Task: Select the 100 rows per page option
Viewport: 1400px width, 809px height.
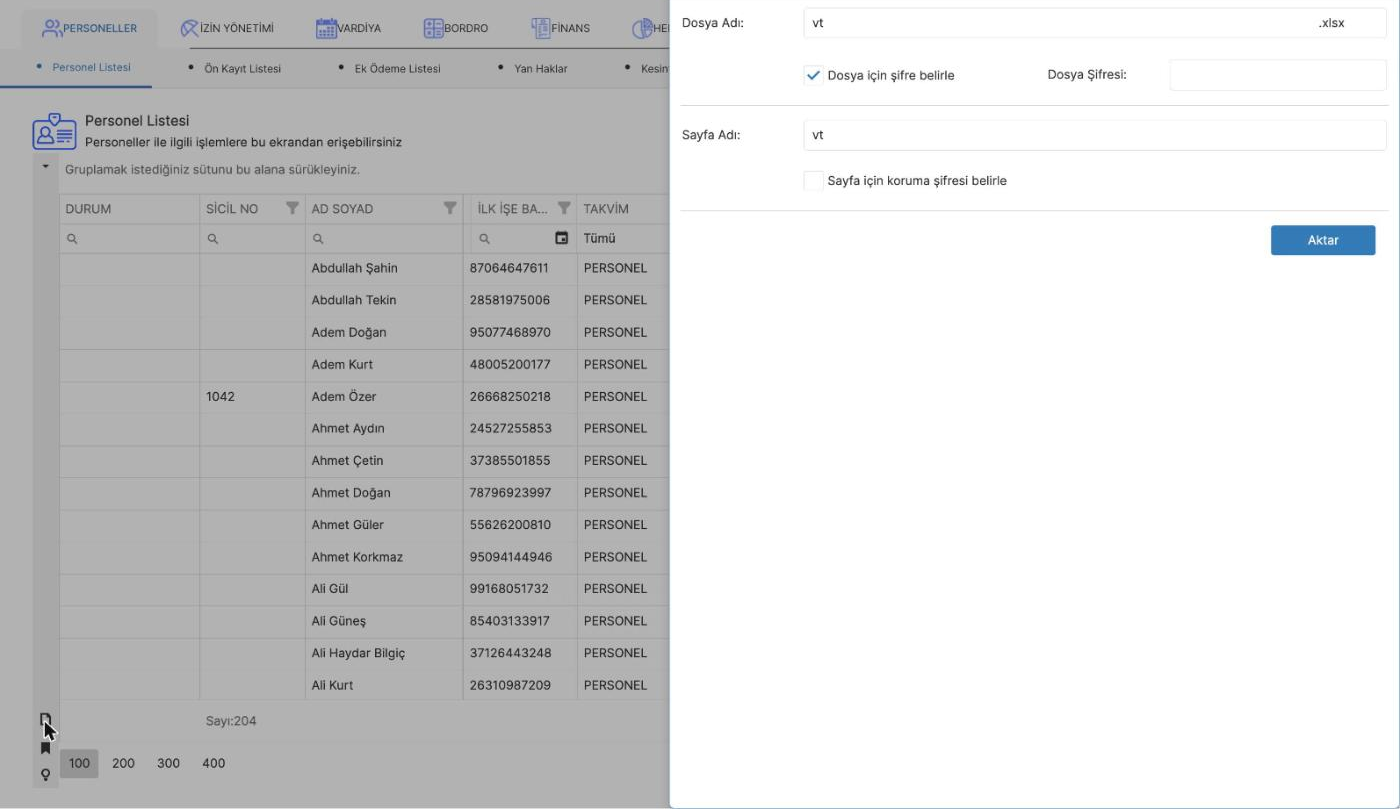Action: coord(79,763)
